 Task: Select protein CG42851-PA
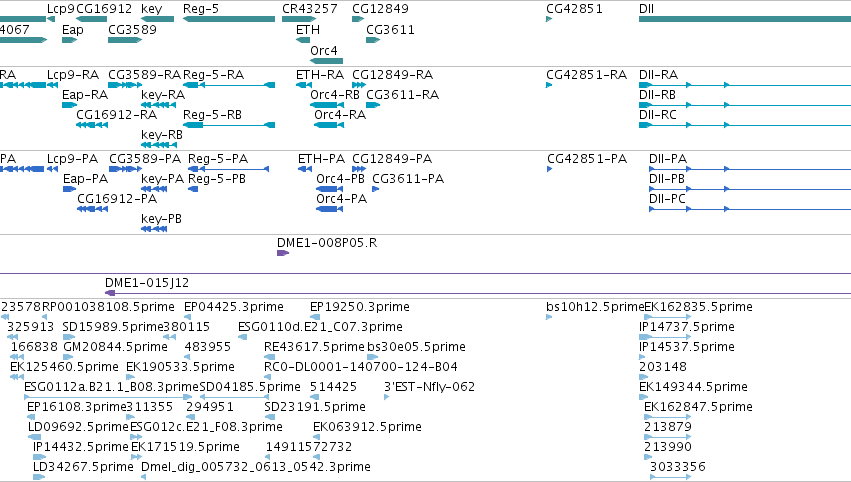pos(587,159)
